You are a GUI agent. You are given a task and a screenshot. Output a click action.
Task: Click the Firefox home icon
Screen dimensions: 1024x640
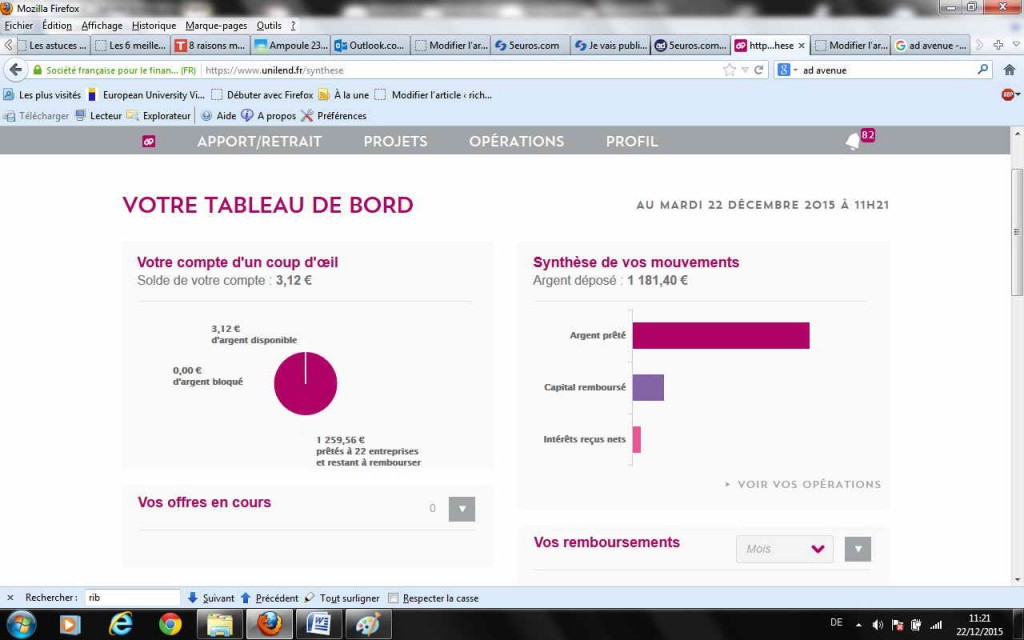tap(1009, 70)
